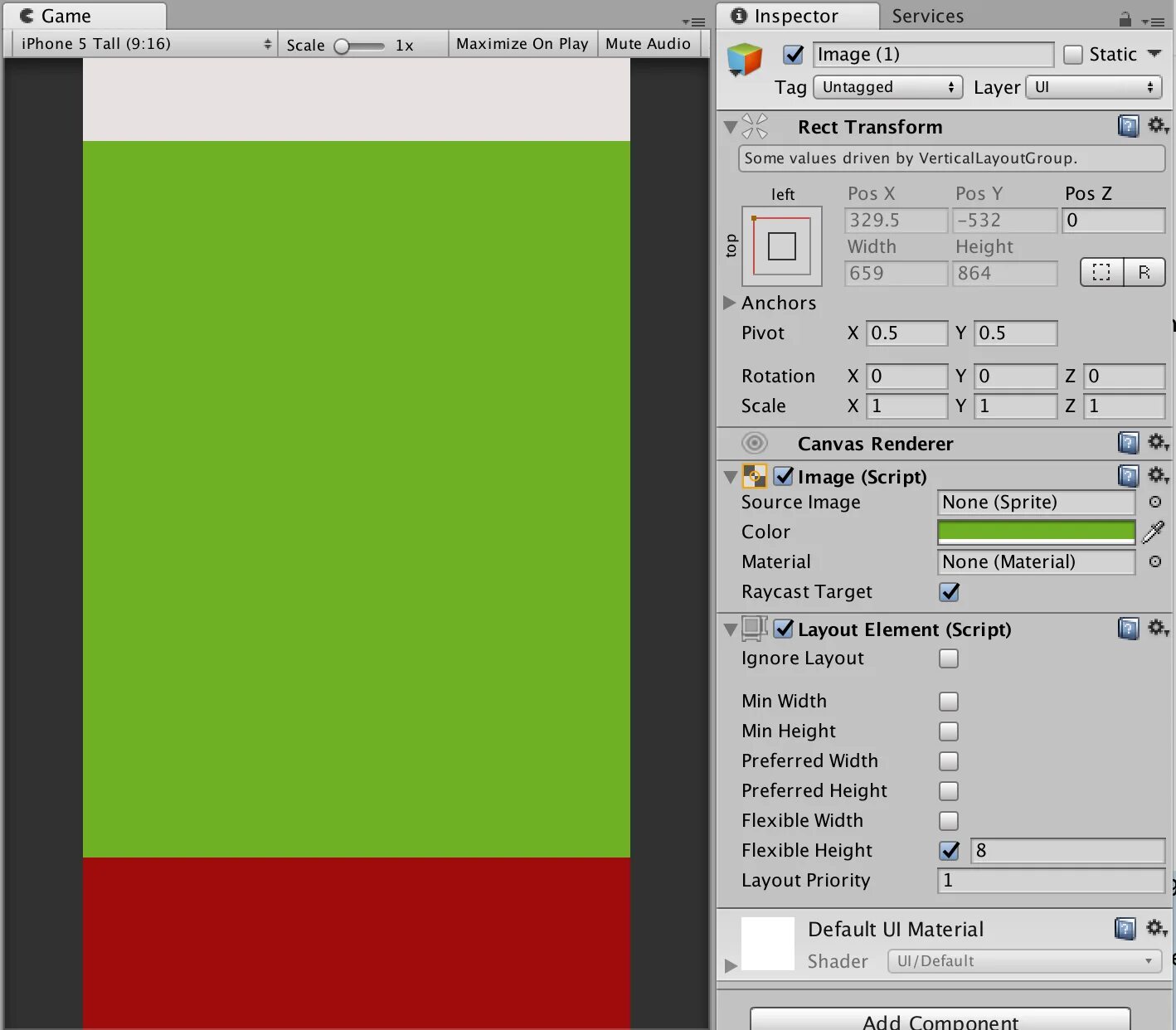Click the Pos Z value field
Viewport: 1176px width, 1030px height.
click(x=1114, y=221)
